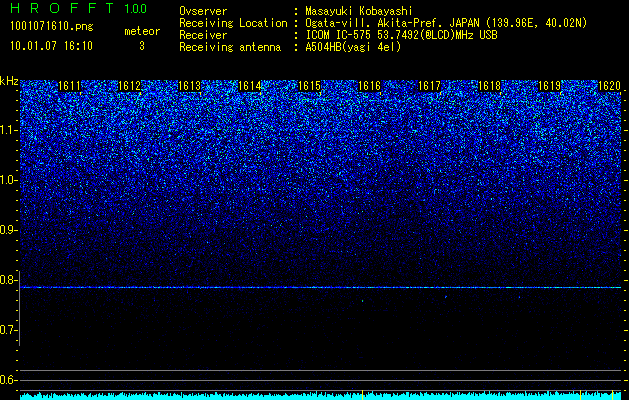
Task: Click the 1617 time marker
Action: click(430, 86)
